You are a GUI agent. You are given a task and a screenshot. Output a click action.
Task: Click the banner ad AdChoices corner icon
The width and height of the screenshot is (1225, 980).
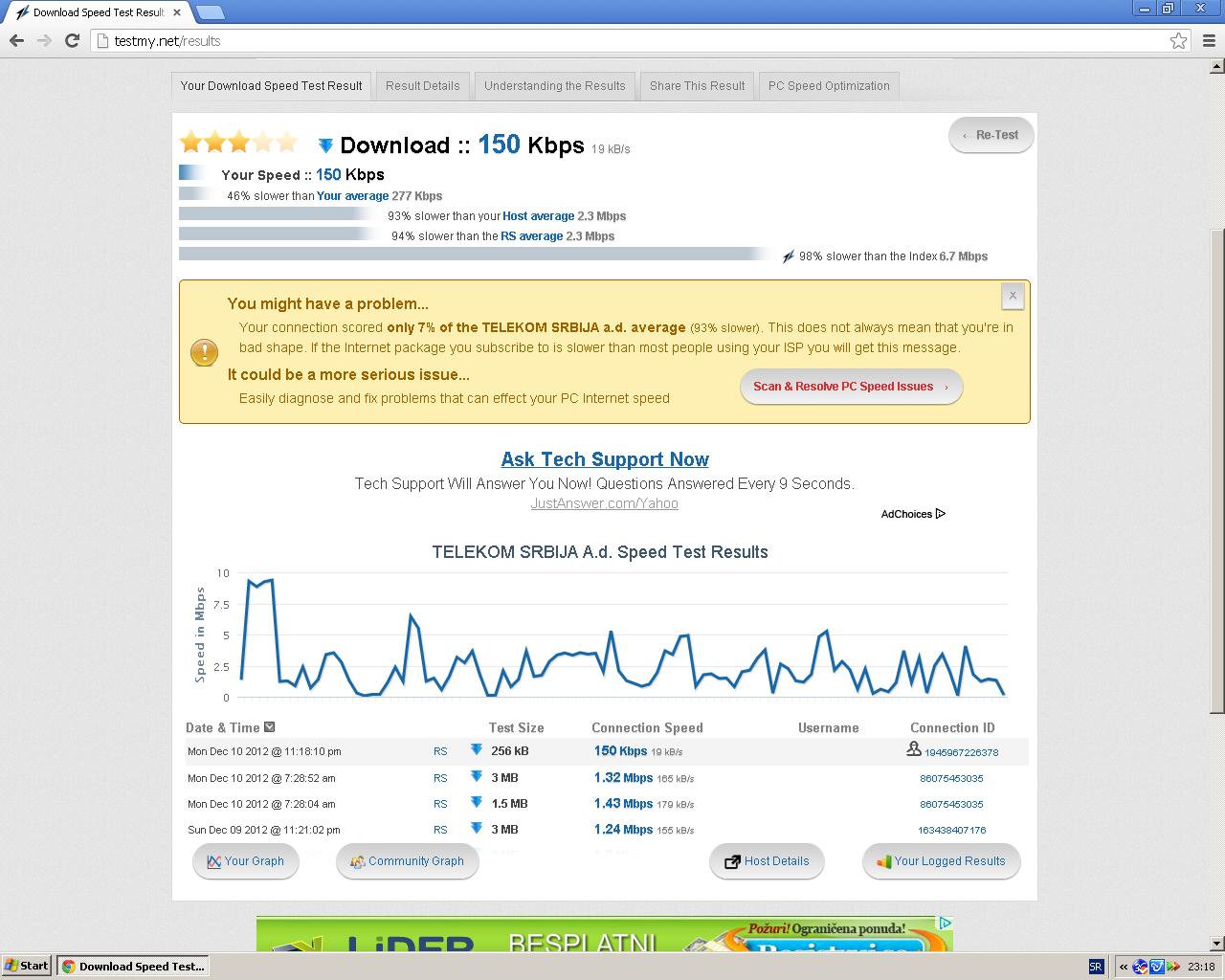pos(945,924)
